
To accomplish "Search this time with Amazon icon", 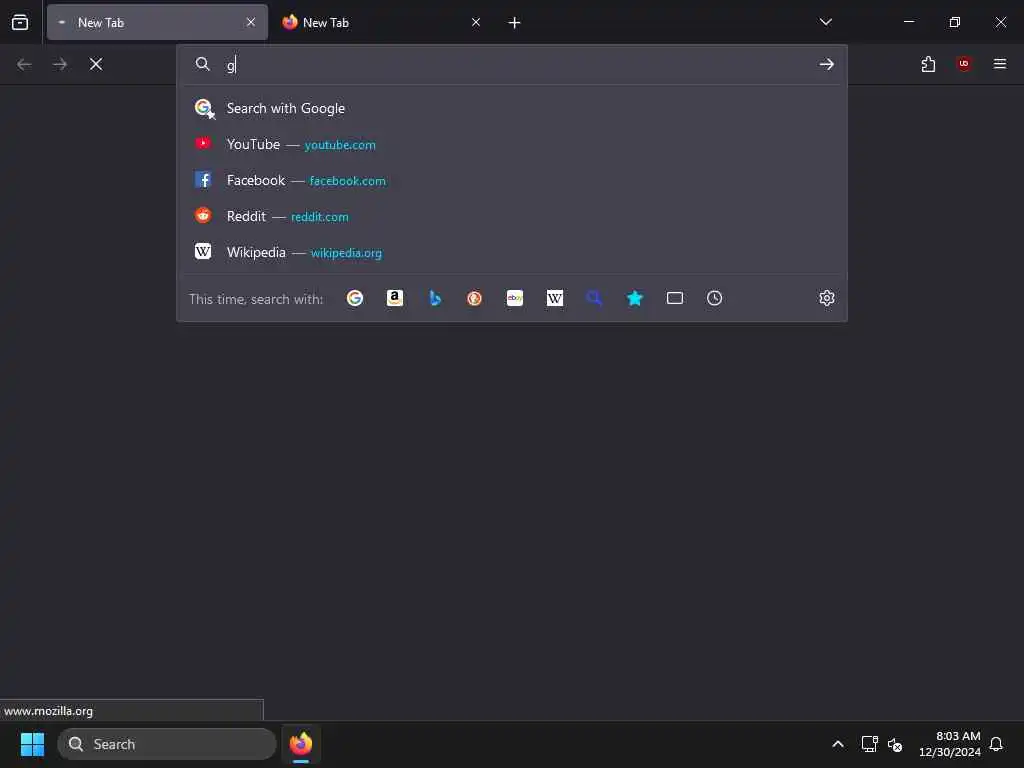I will [394, 298].
